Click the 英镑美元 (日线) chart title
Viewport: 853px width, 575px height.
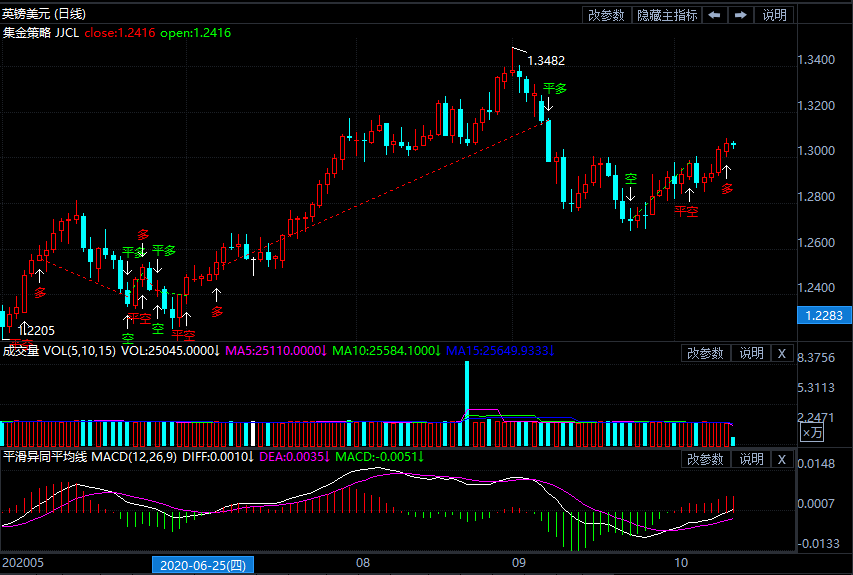coord(44,14)
